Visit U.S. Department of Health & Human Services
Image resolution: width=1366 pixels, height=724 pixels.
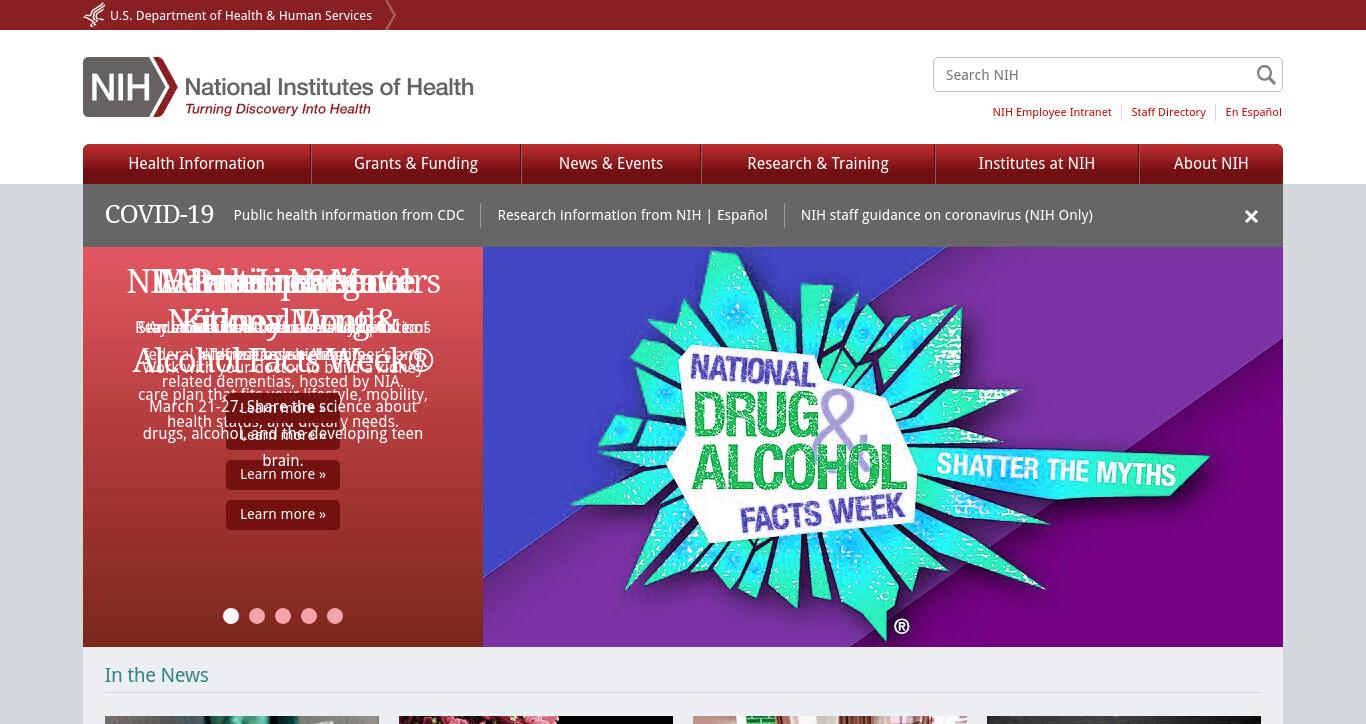pos(241,15)
